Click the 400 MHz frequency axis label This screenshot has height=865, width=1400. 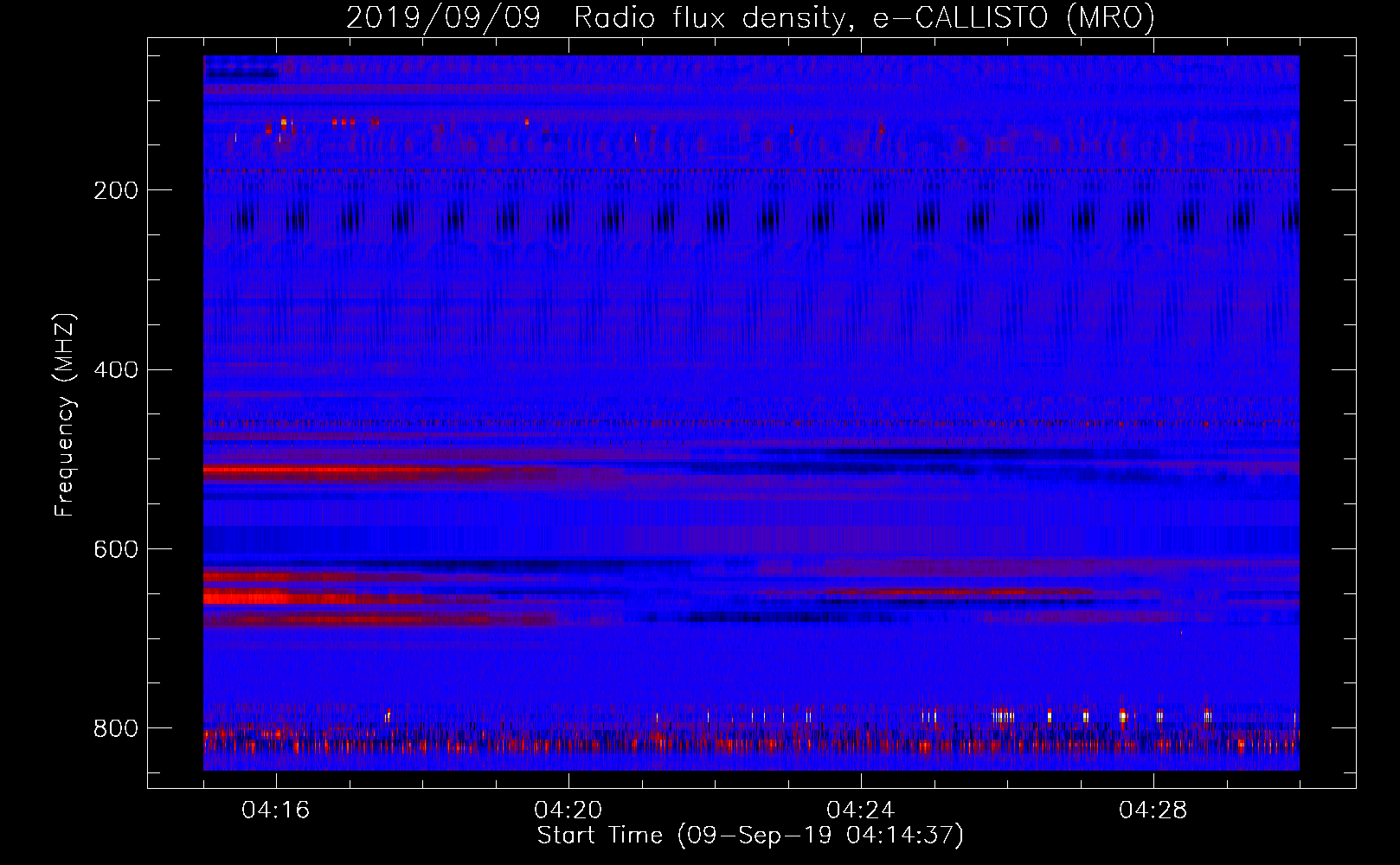pyautogui.click(x=116, y=370)
